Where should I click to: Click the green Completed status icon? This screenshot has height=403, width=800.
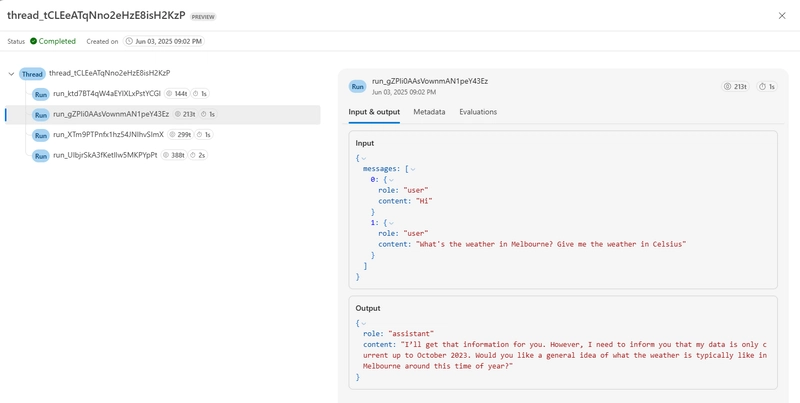34,41
